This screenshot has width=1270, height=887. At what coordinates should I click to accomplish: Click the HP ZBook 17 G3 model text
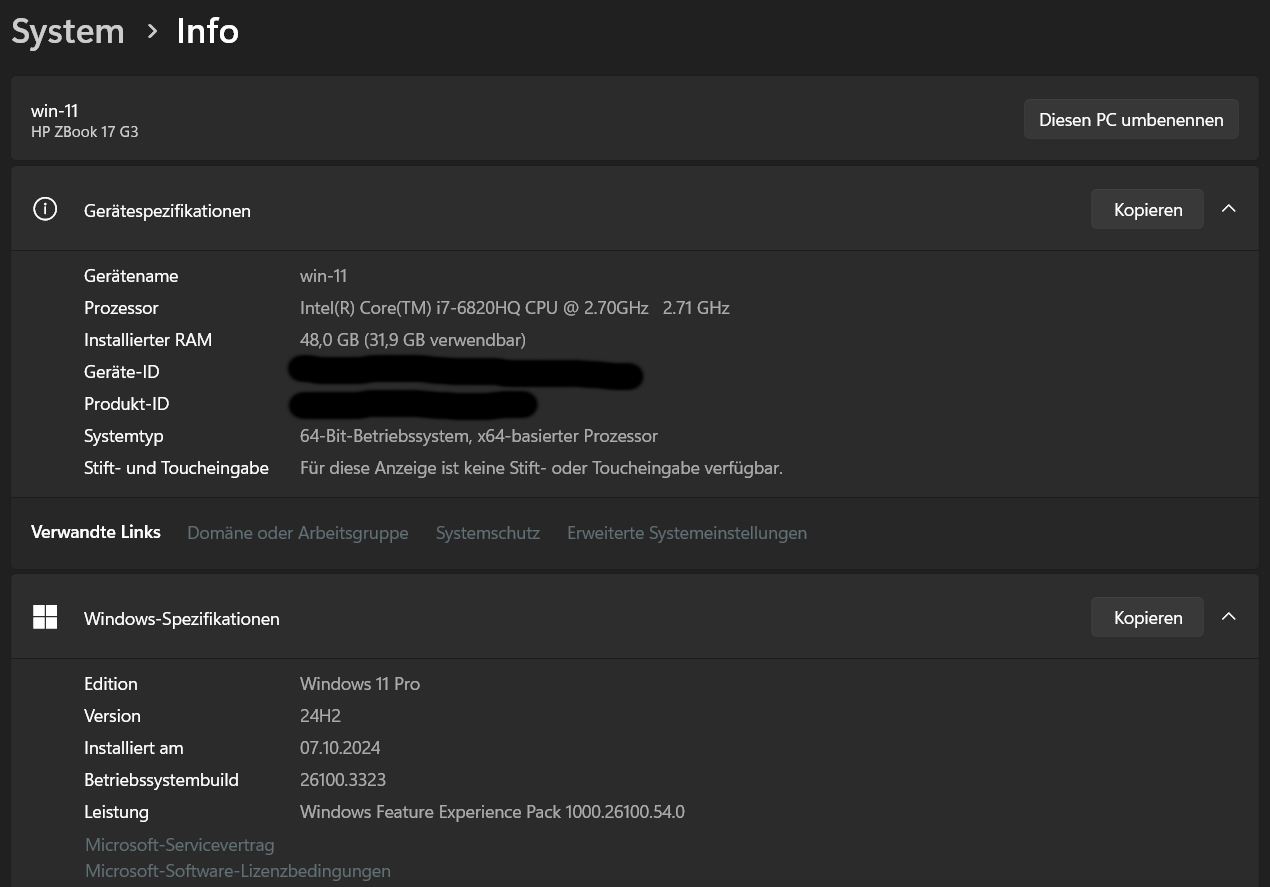pos(85,132)
